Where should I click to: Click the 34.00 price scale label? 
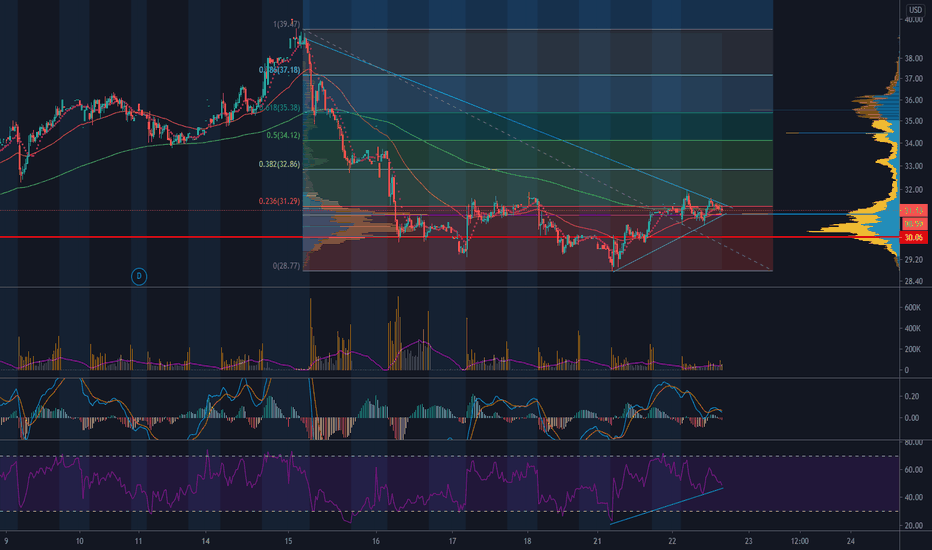(x=914, y=143)
